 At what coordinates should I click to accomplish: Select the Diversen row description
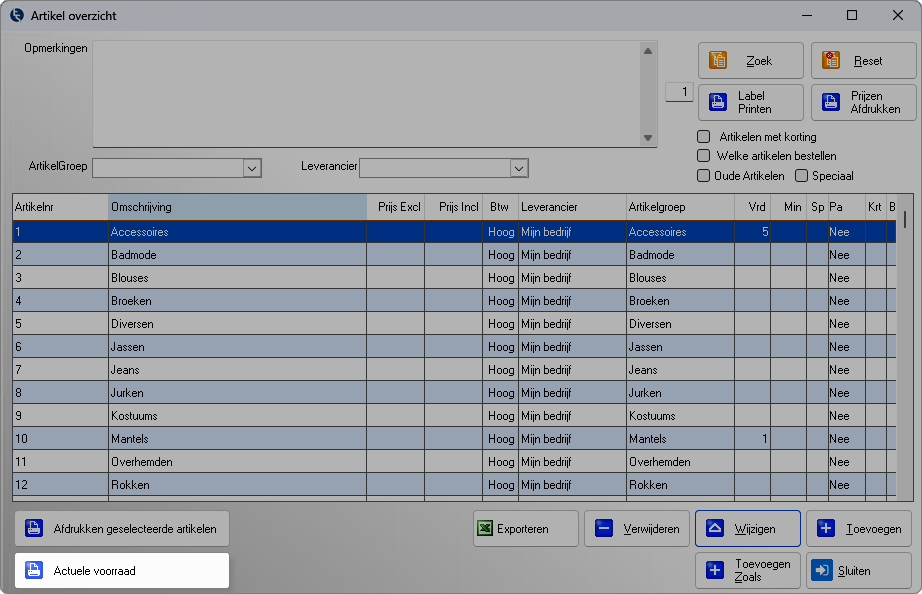click(x=132, y=323)
